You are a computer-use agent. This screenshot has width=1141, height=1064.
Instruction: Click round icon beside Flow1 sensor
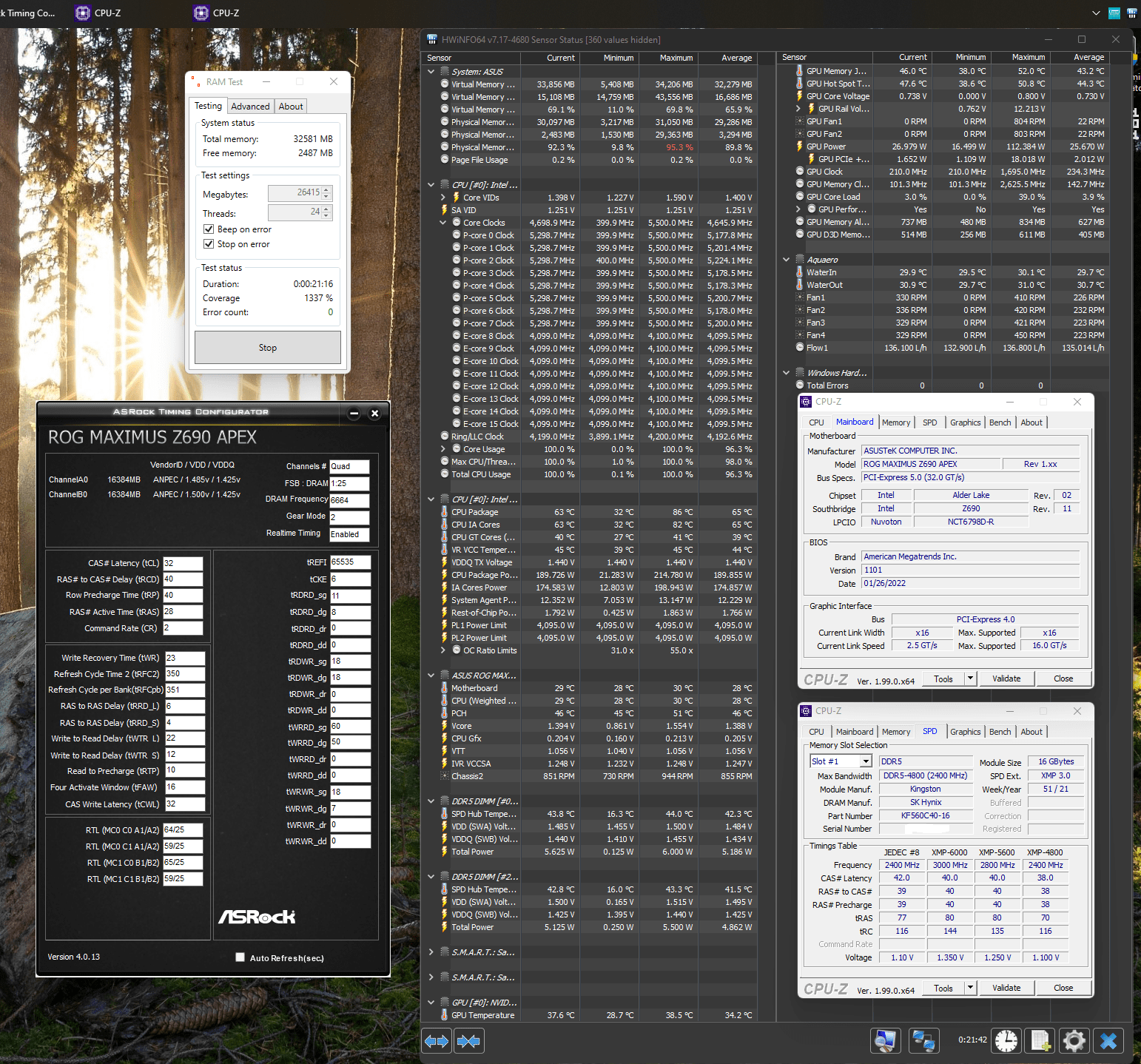(x=799, y=348)
